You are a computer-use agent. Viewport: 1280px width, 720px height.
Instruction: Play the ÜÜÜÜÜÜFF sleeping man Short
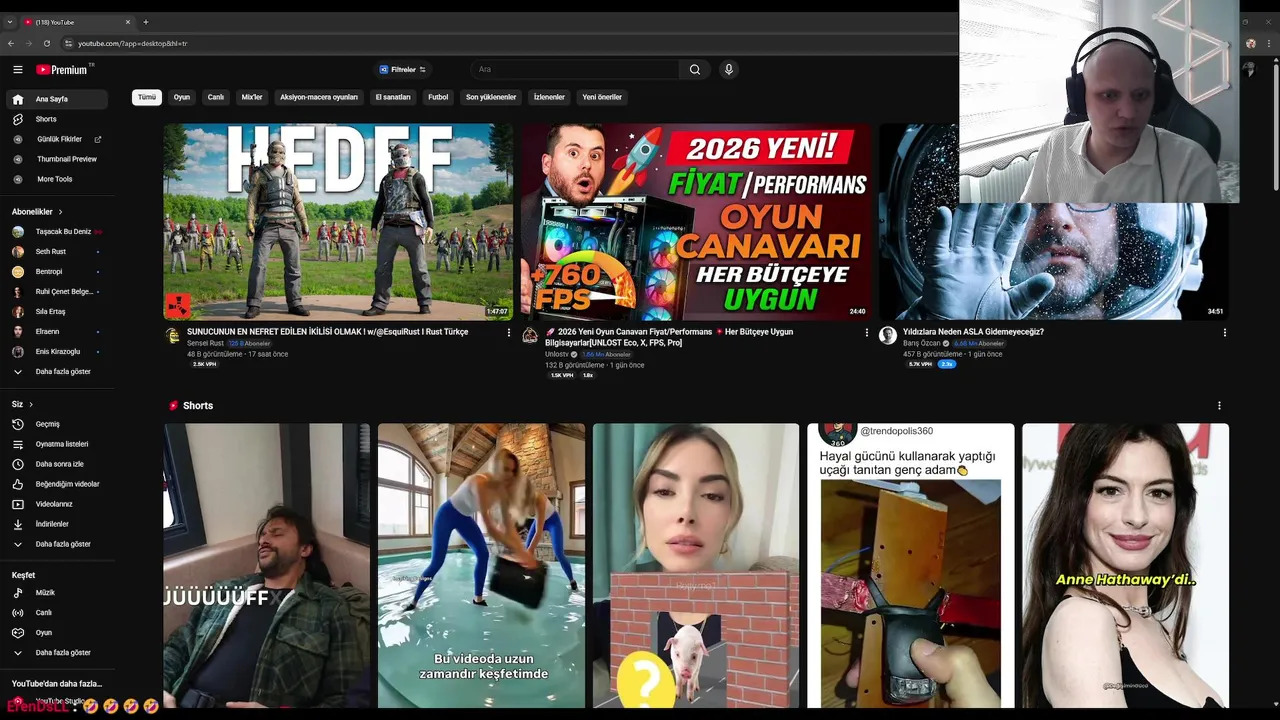267,565
